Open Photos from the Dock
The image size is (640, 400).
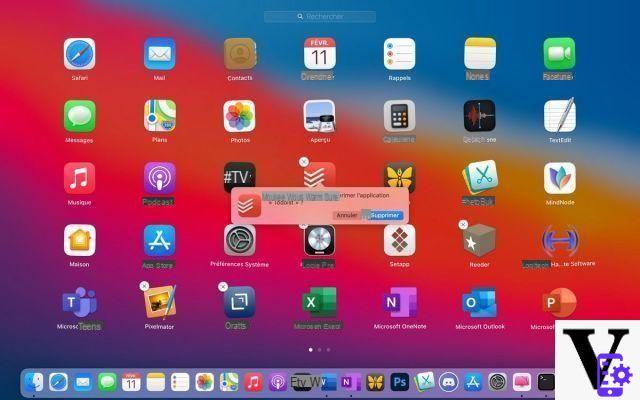pos(204,382)
